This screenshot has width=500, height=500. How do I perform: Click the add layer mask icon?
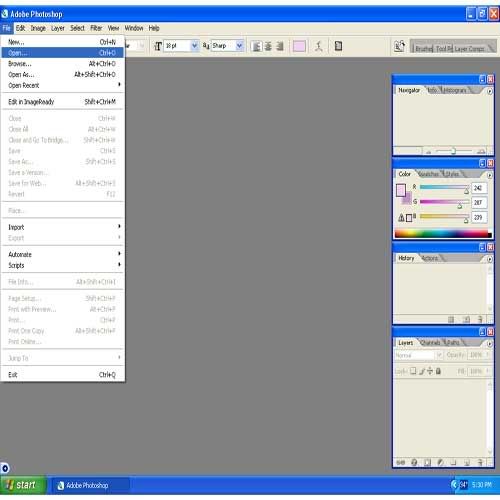[x=427, y=462]
